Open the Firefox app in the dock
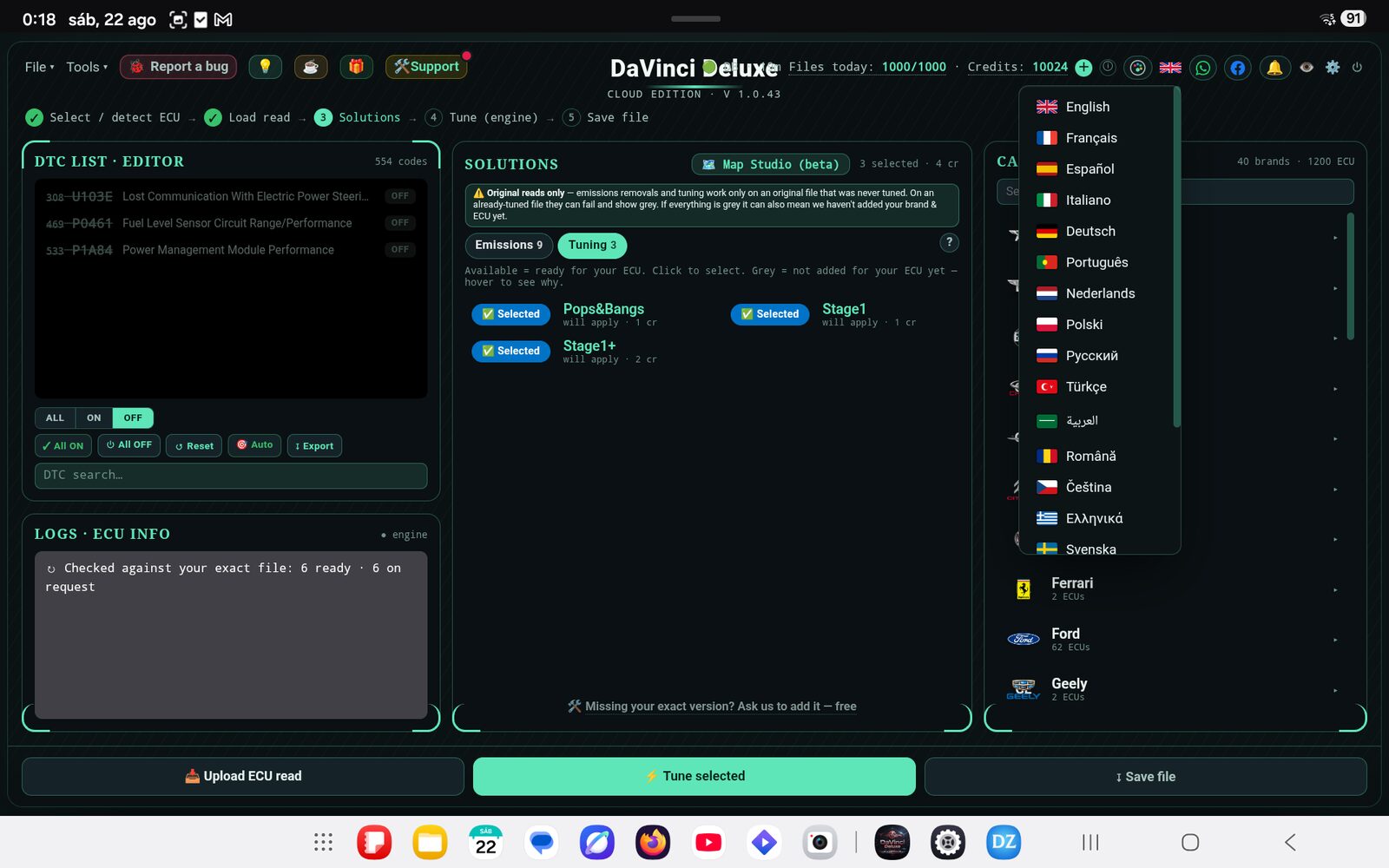 [x=653, y=842]
